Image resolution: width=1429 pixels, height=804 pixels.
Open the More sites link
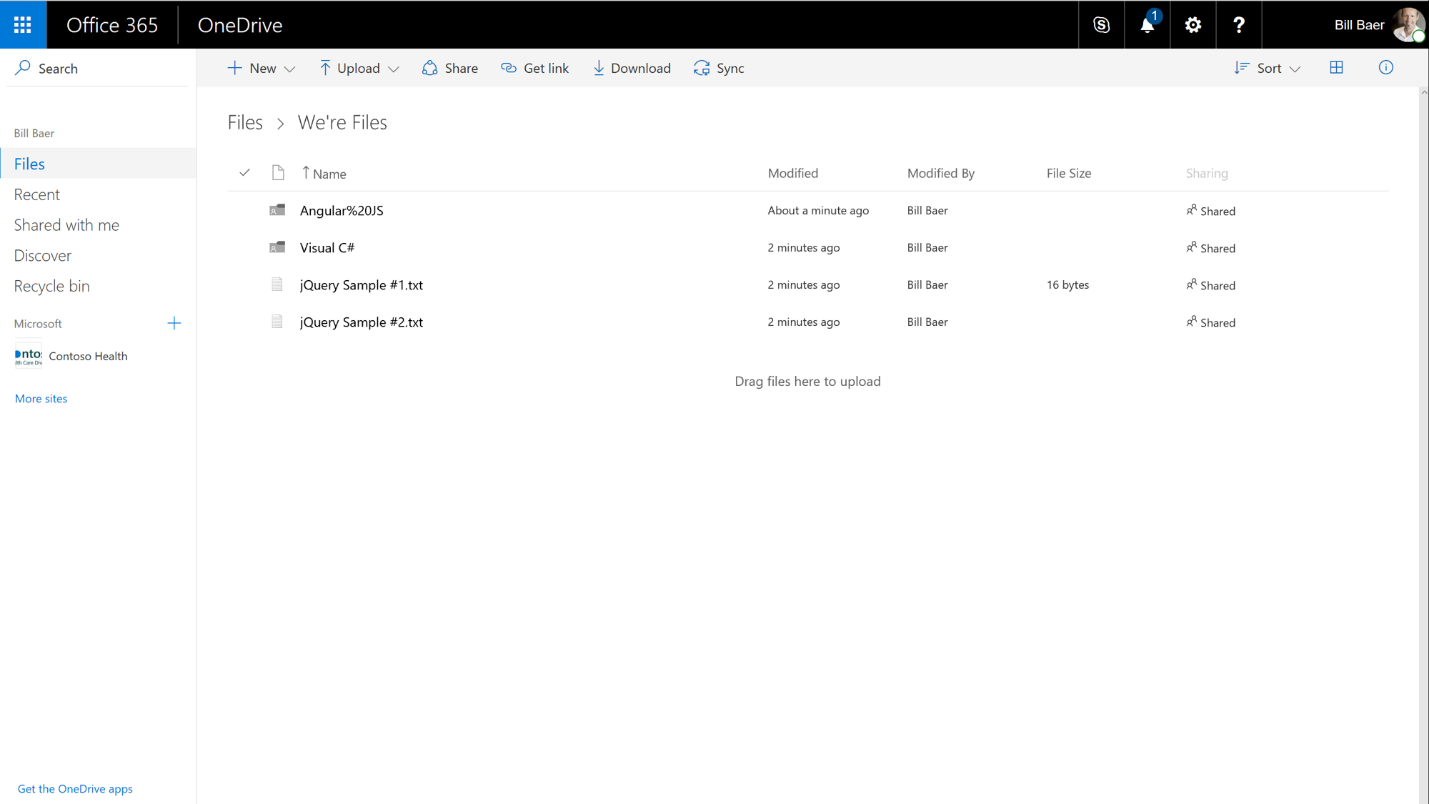41,398
